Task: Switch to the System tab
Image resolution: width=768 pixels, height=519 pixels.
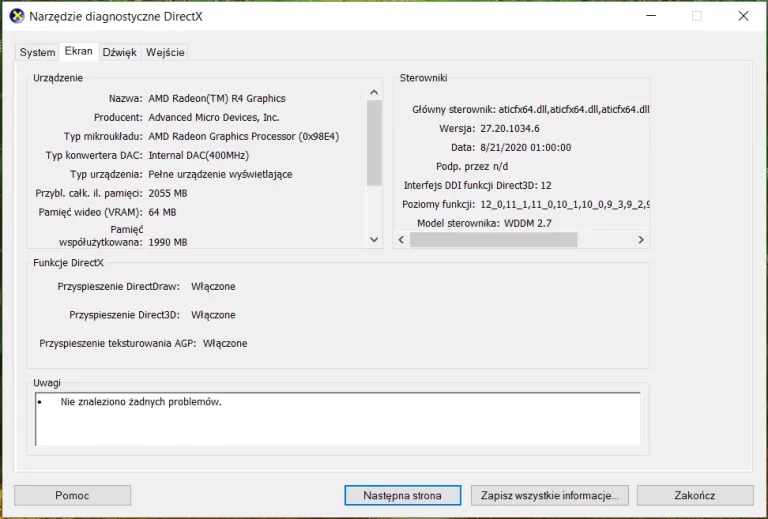Action: coord(37,52)
